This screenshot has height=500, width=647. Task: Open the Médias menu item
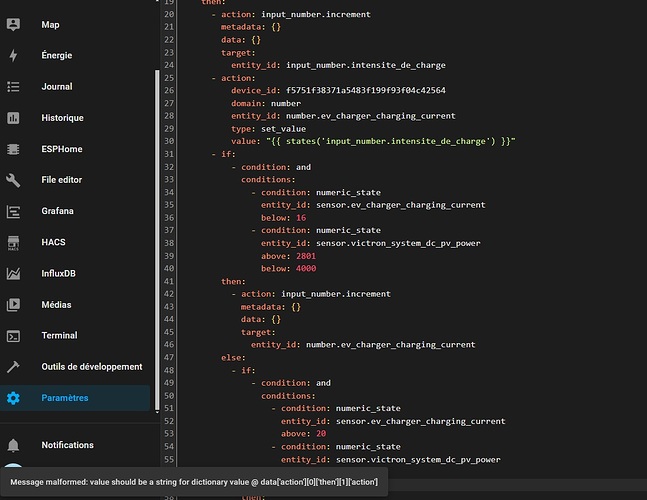pos(57,305)
